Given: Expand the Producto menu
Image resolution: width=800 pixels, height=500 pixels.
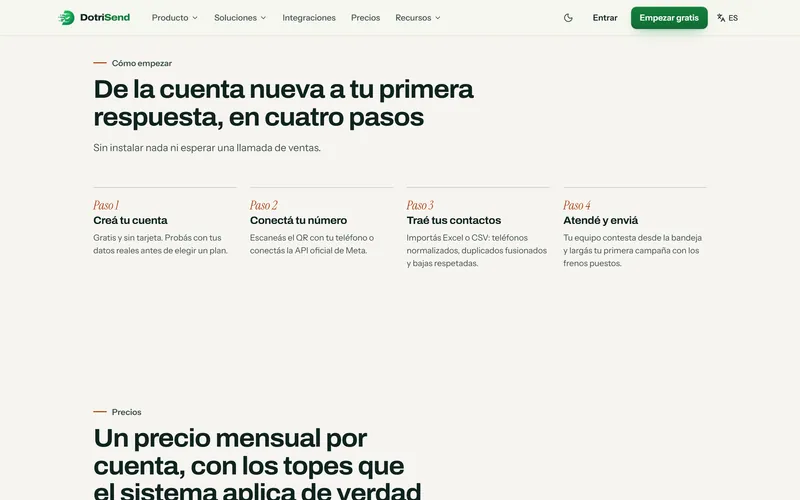Looking at the screenshot, I should (174, 18).
